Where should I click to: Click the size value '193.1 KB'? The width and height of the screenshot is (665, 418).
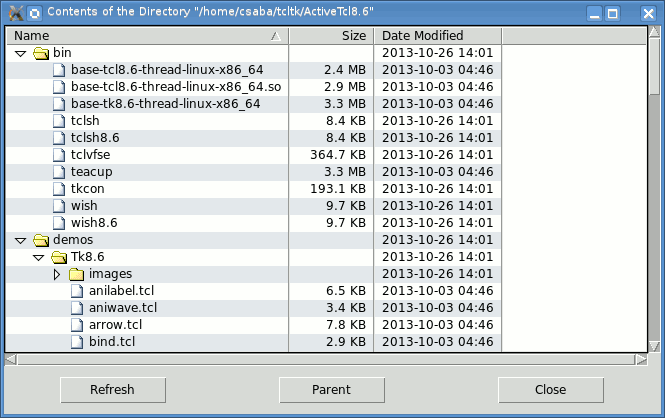click(338, 189)
